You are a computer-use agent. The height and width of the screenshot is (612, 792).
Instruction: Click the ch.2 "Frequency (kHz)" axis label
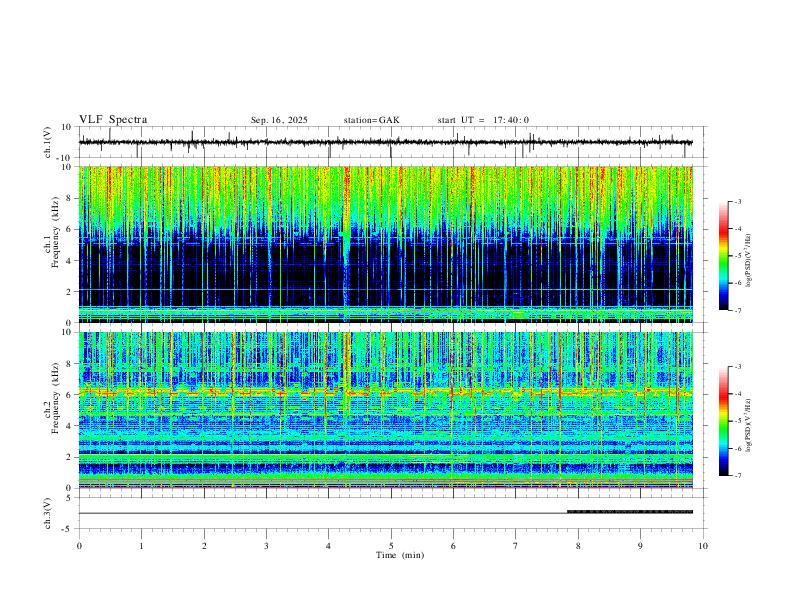point(56,399)
